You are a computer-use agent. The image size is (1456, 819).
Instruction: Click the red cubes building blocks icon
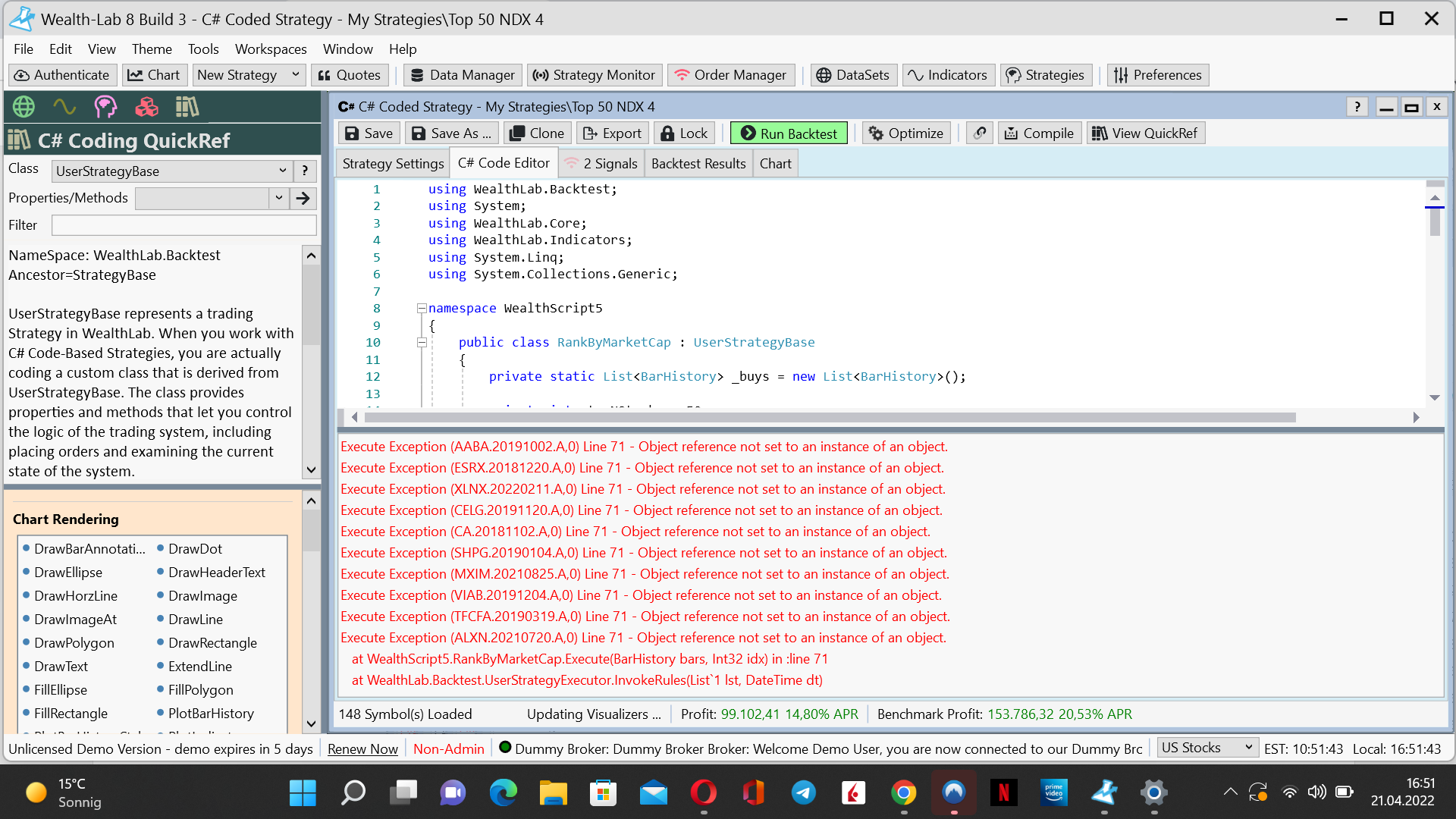pos(146,107)
